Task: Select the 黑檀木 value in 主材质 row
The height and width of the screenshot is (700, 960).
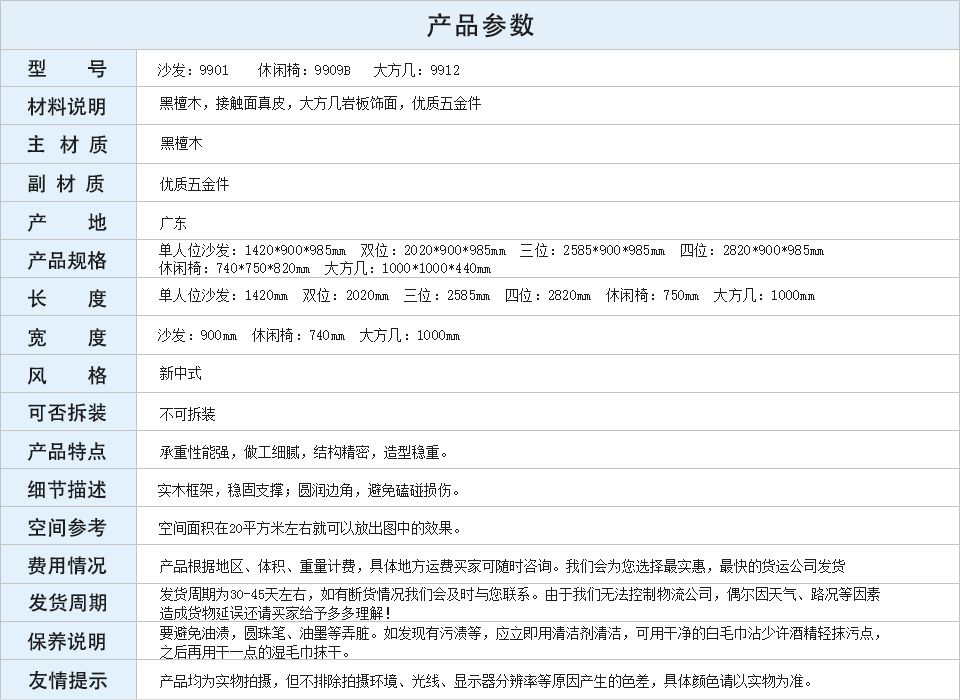Action: click(x=181, y=144)
